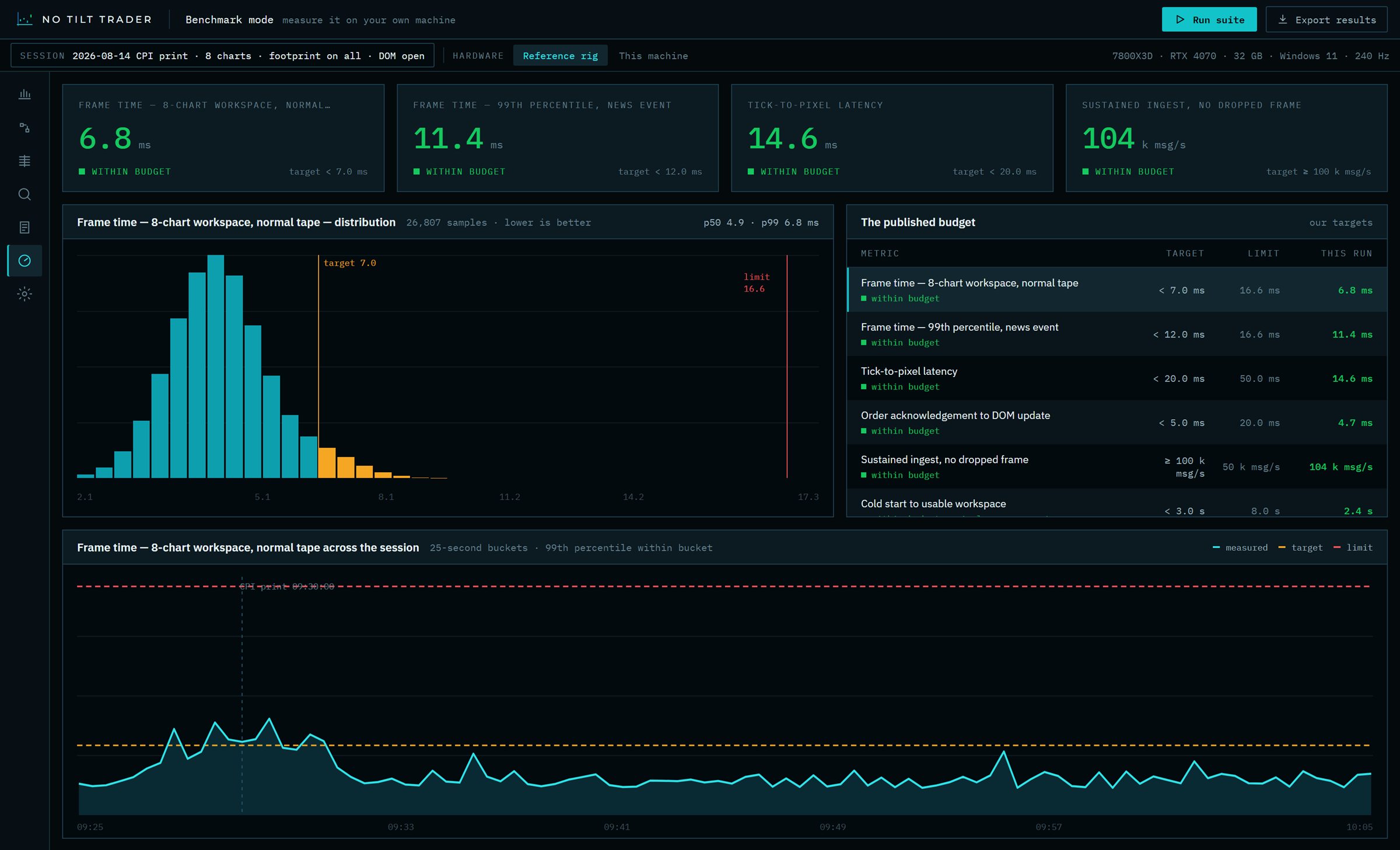Viewport: 1400px width, 850px height.
Task: Click the 'target 7.0' line label in histogram
Action: point(349,263)
